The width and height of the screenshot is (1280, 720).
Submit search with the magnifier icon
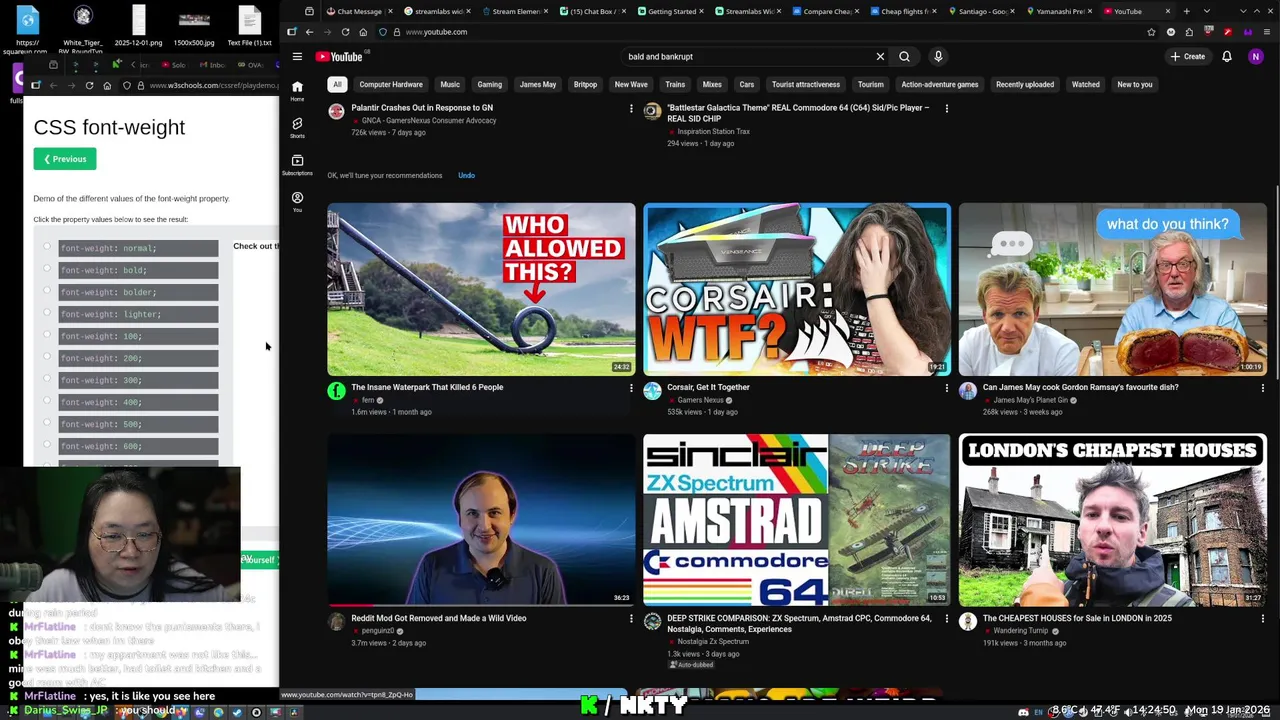tap(904, 56)
